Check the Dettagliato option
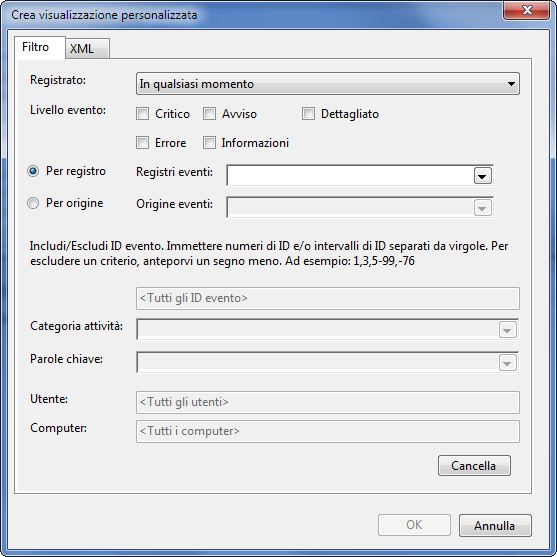Image resolution: width=557 pixels, height=557 pixels. tap(308, 114)
